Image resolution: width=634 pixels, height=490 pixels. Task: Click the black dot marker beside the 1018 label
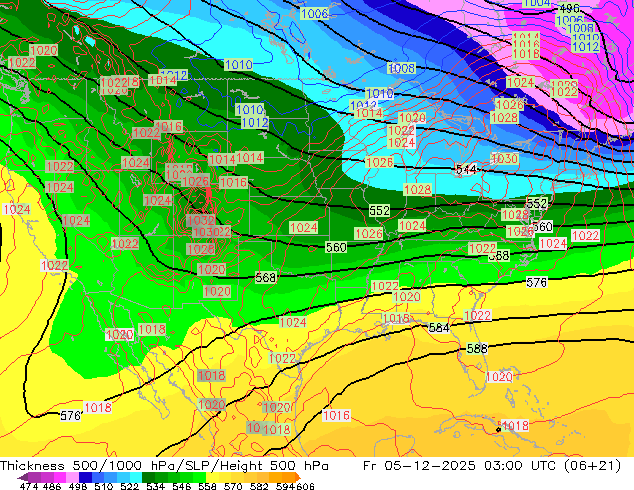click(498, 429)
